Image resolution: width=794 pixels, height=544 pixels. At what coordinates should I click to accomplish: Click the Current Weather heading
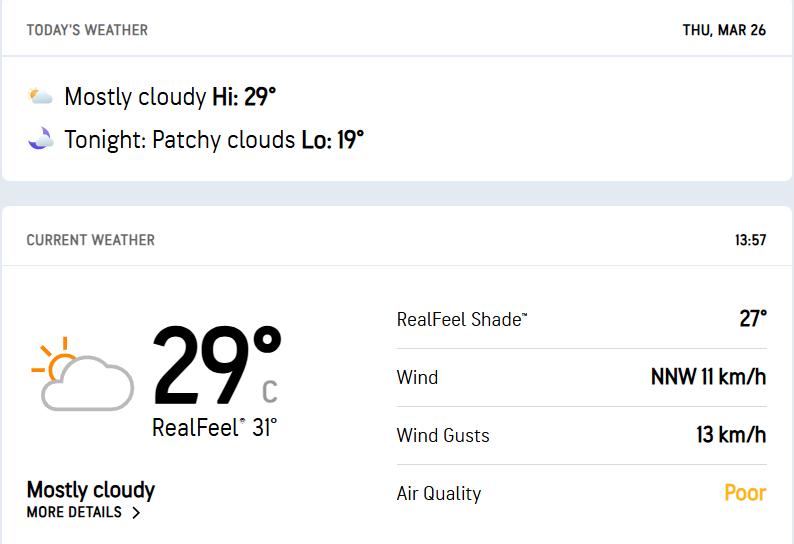(91, 240)
